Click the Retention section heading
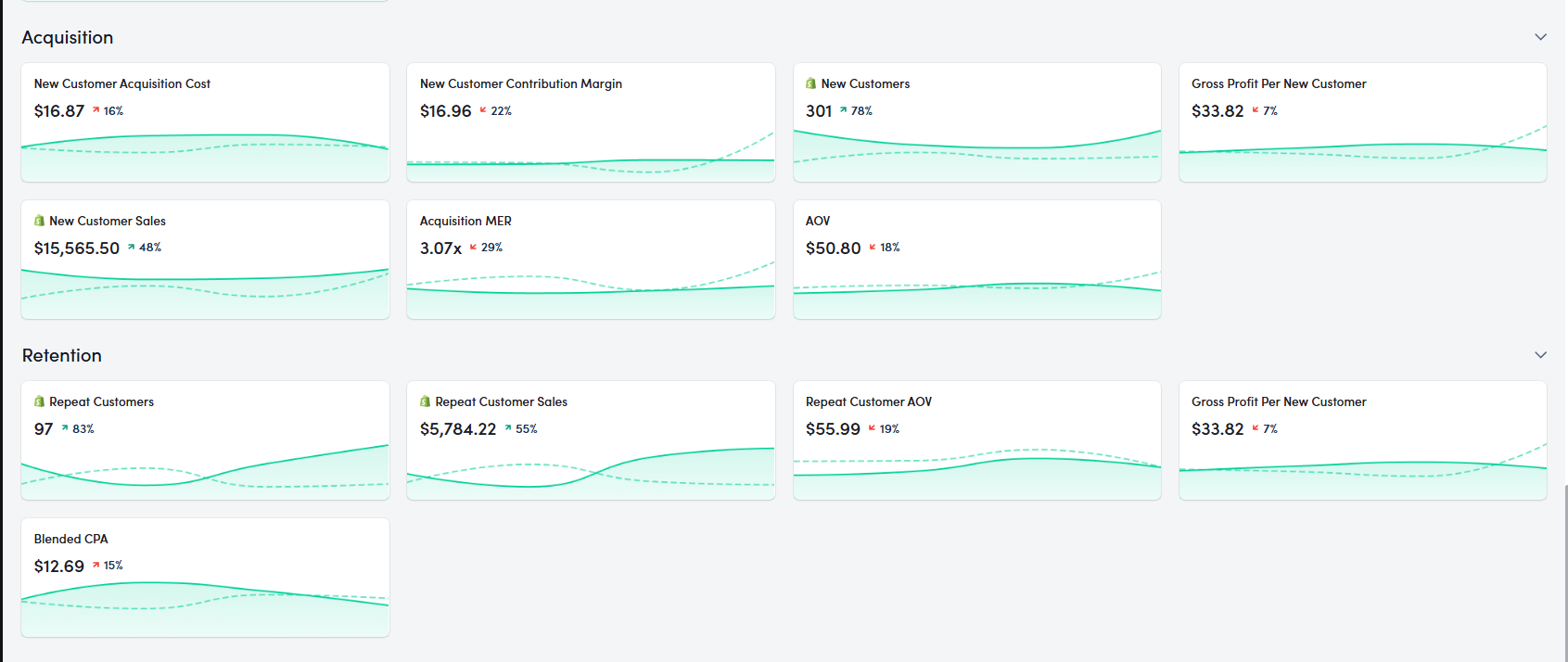This screenshot has height=662, width=1568. (62, 355)
